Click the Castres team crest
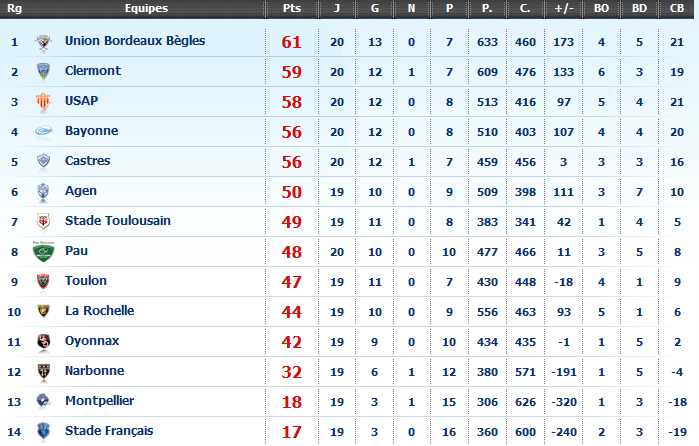The width and height of the screenshot is (699, 446). coord(43,161)
